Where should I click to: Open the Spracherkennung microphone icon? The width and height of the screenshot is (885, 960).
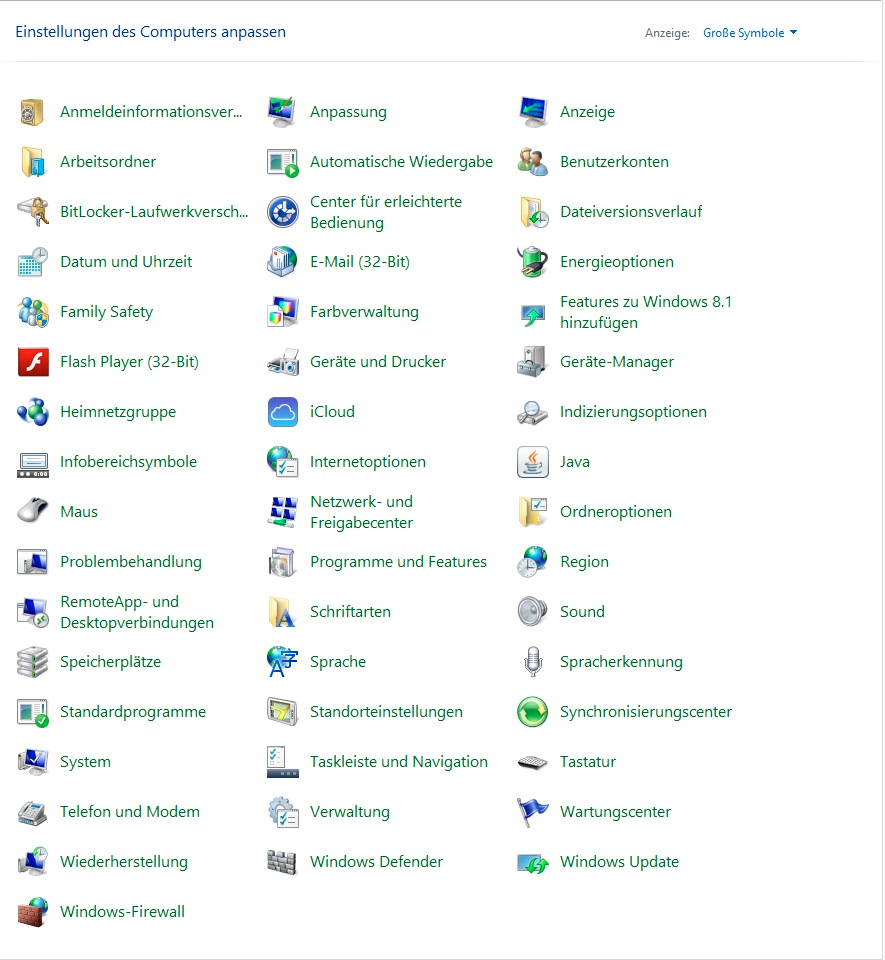(x=532, y=662)
